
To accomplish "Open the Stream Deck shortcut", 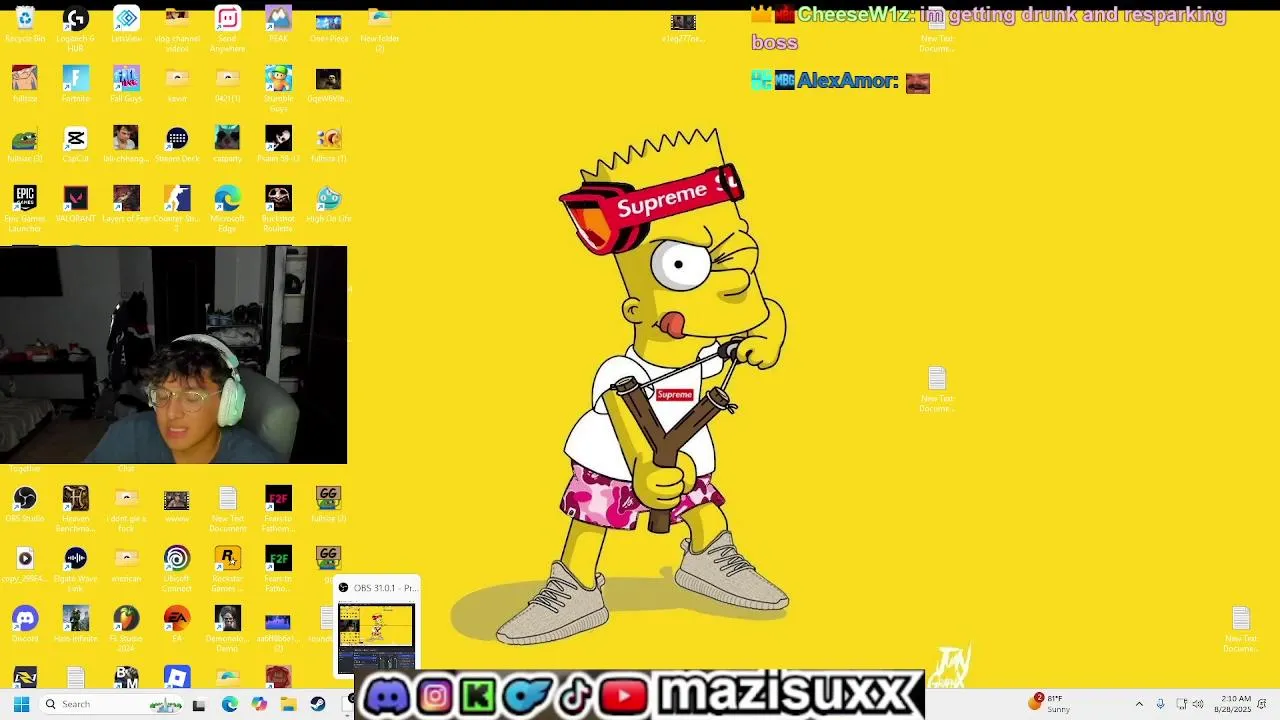I will coord(177,144).
